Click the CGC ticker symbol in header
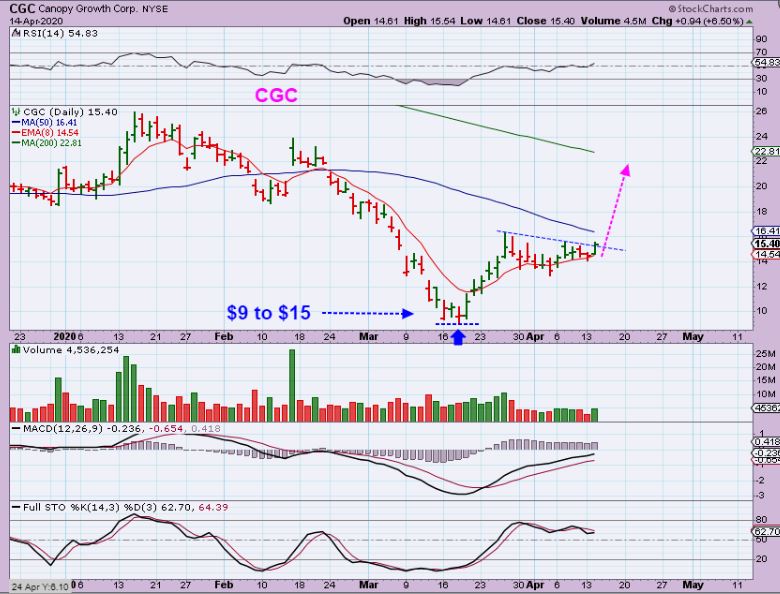 [22, 8]
